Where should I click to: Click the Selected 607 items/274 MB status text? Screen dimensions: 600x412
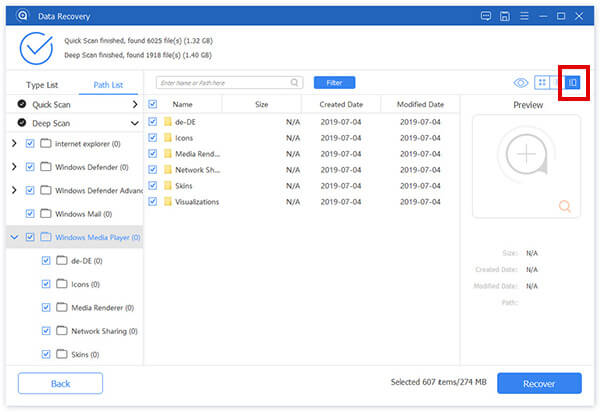coord(439,382)
